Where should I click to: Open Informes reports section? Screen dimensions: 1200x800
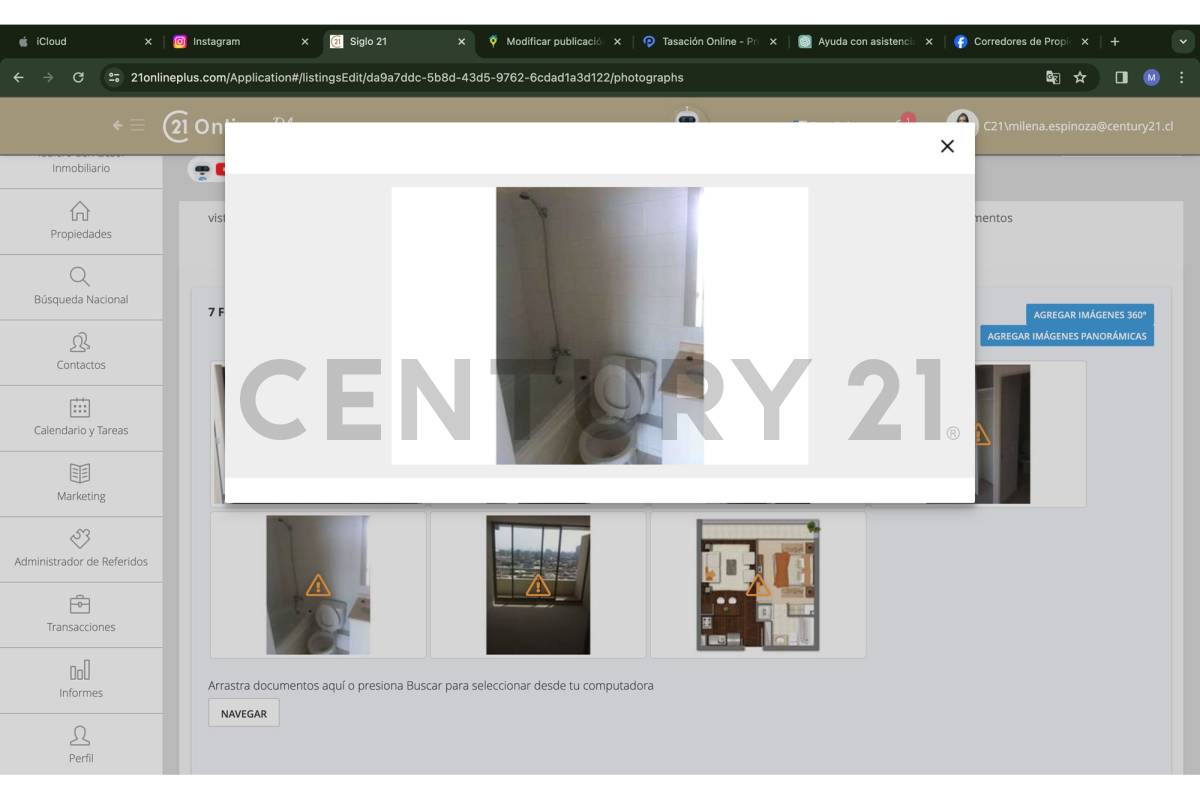81,680
